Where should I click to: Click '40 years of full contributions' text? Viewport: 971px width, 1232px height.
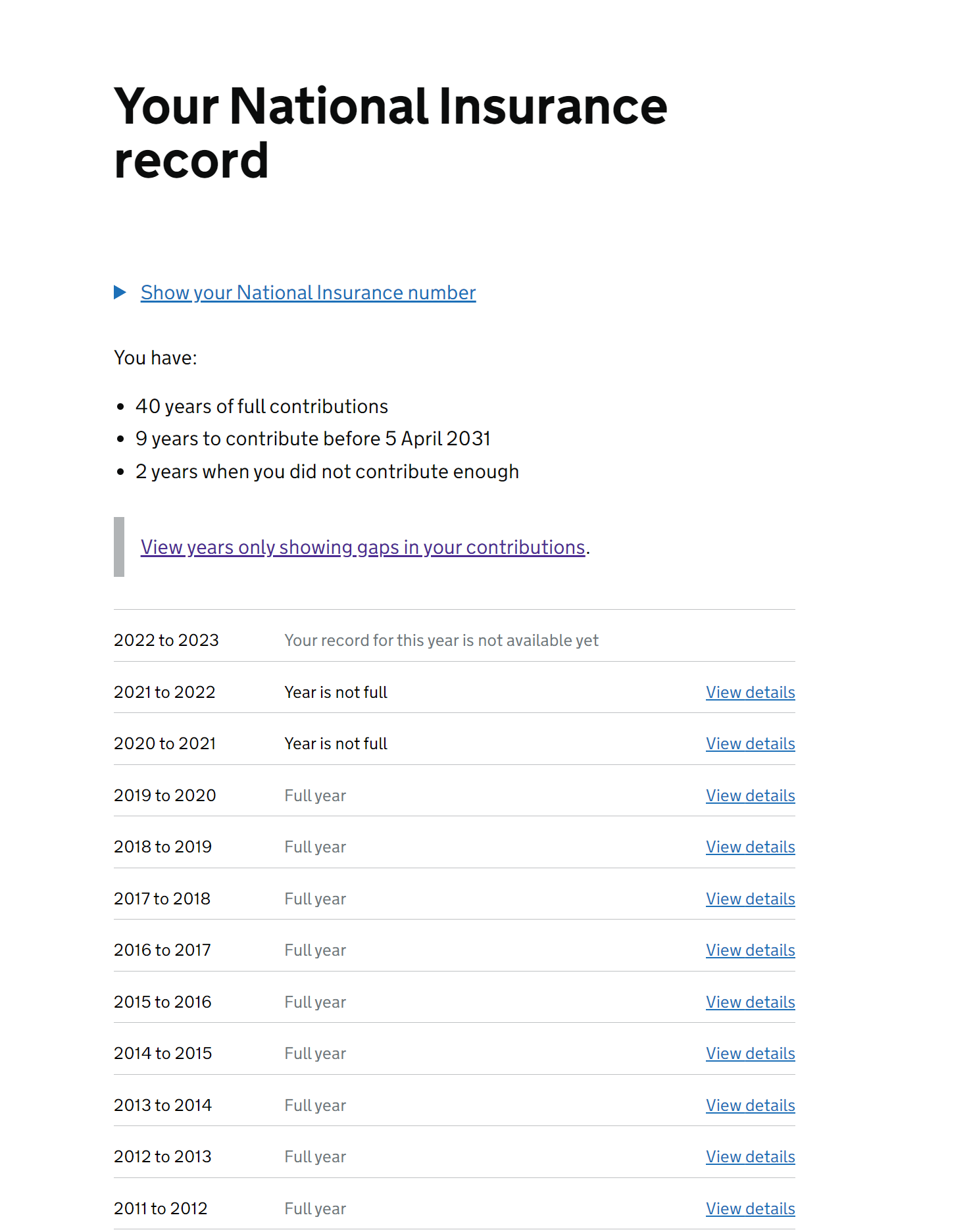click(262, 407)
